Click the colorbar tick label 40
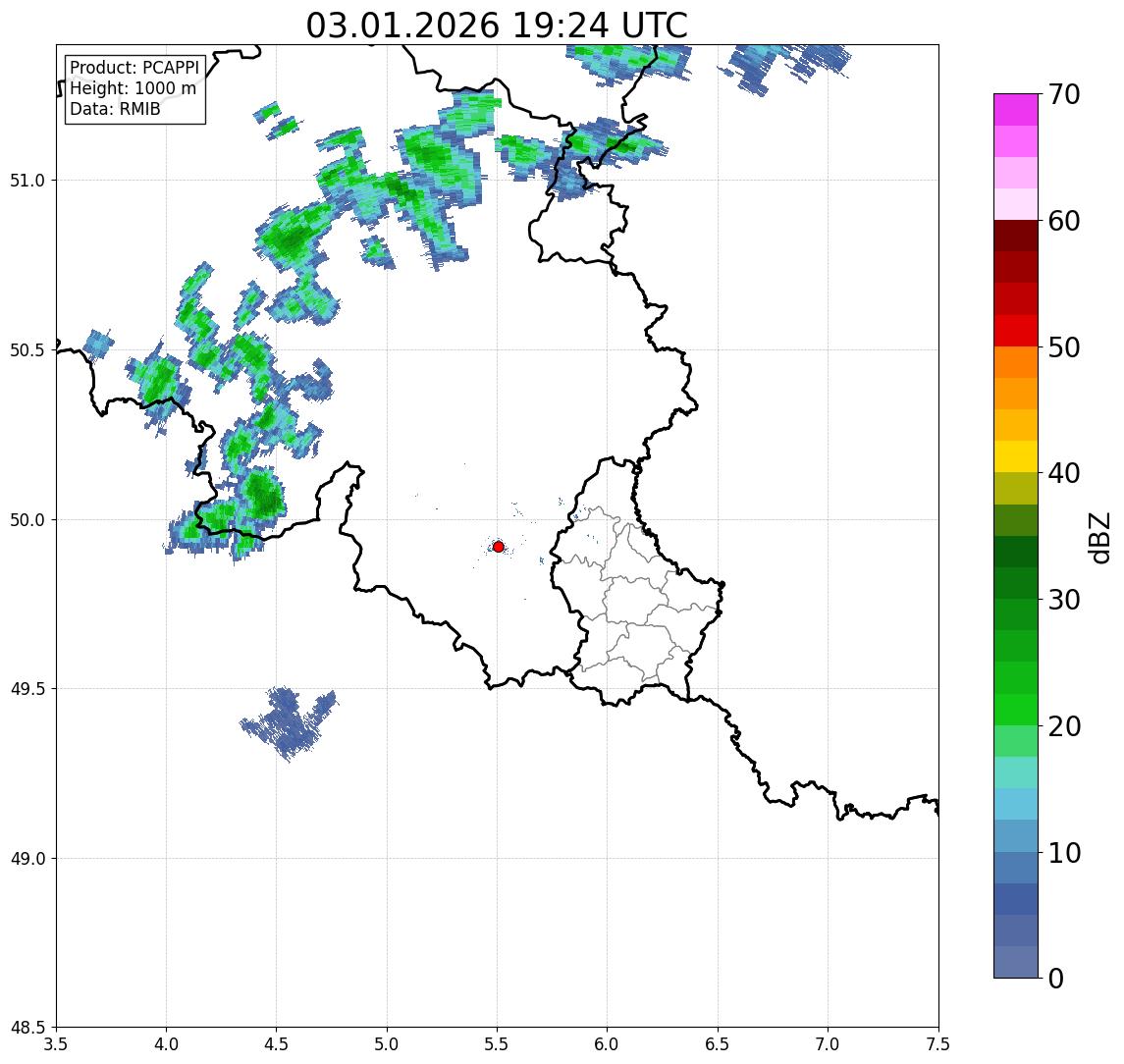1124x1064 pixels. 1064,473
